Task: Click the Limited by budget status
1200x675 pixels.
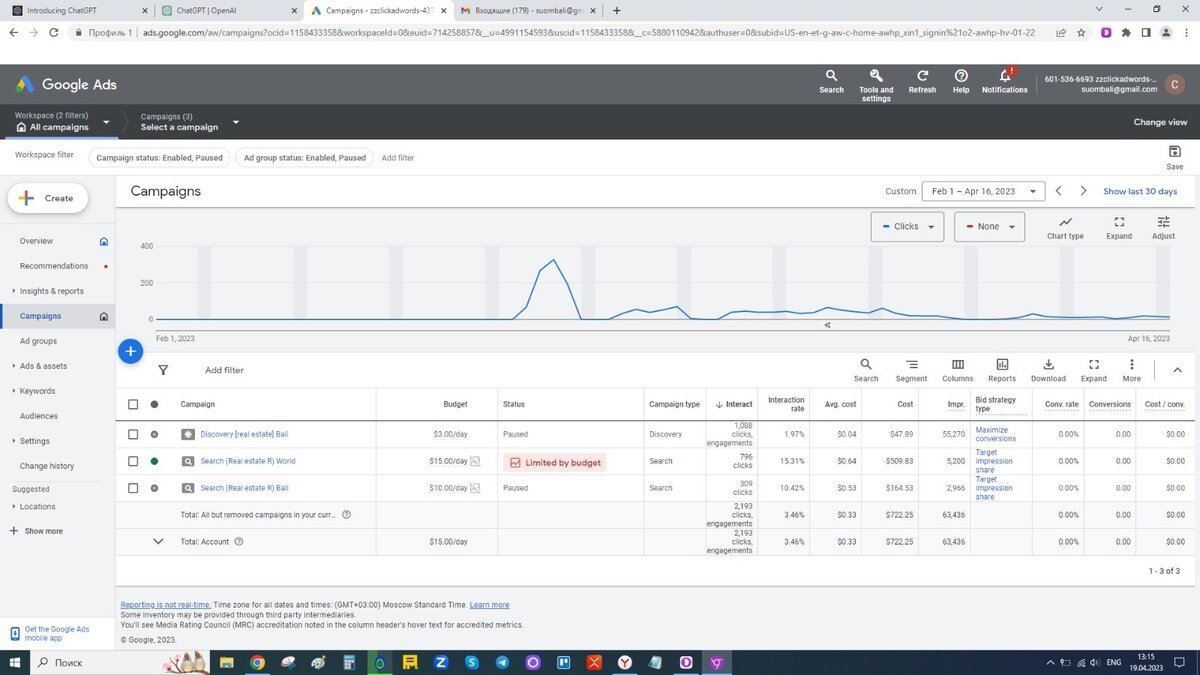Action: tap(556, 462)
